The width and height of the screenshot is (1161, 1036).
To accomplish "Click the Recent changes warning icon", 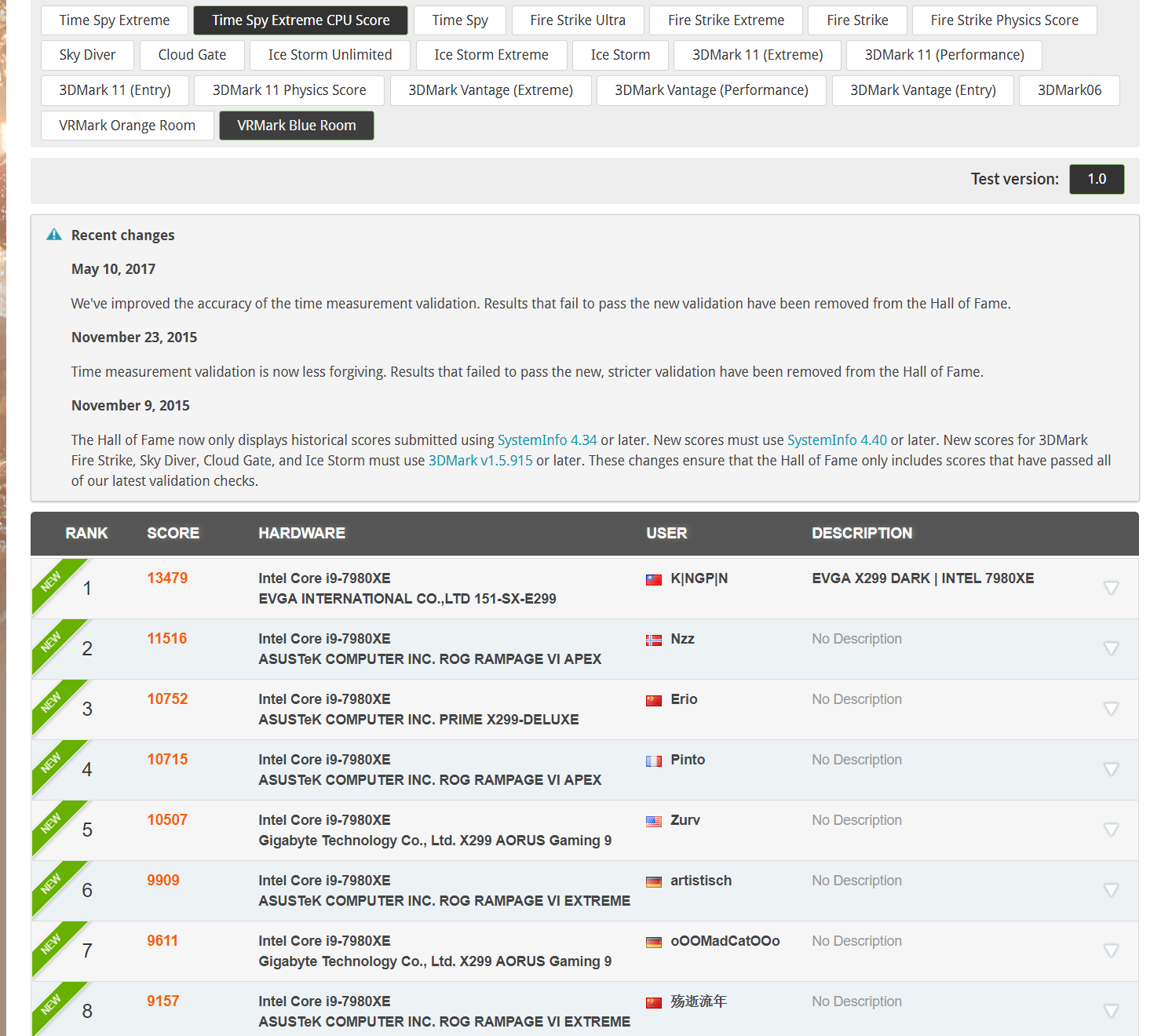I will tap(54, 235).
